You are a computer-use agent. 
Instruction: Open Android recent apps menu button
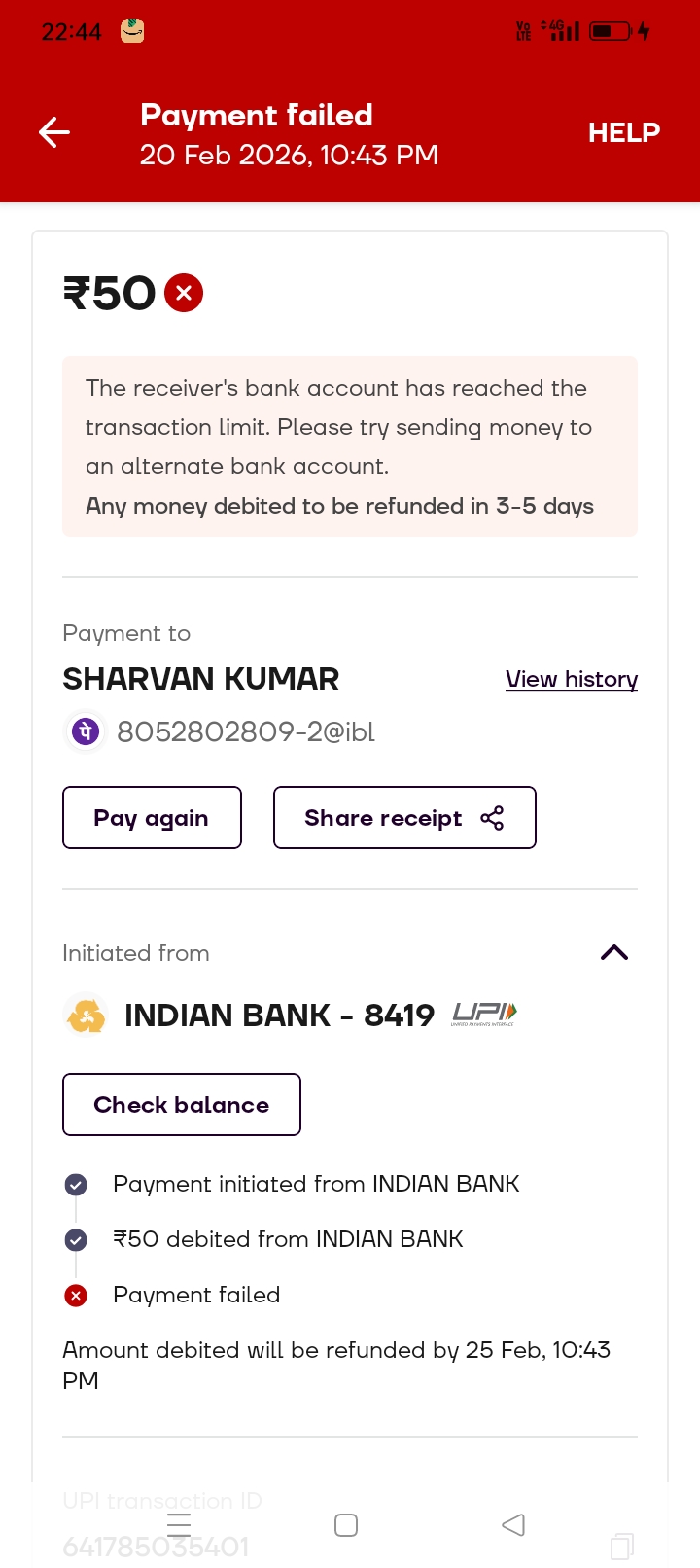coord(179,1524)
